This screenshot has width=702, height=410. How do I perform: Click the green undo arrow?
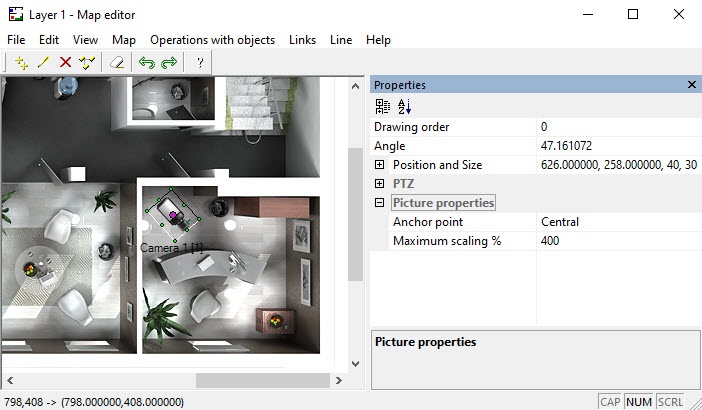click(146, 63)
